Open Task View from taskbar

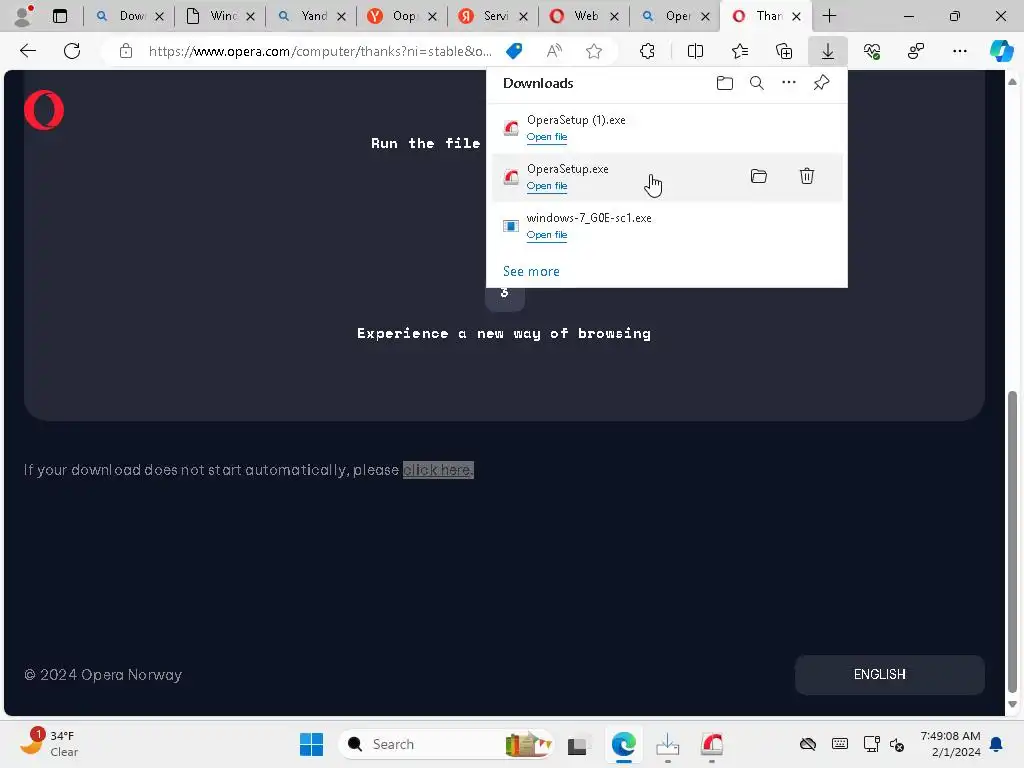(x=578, y=744)
